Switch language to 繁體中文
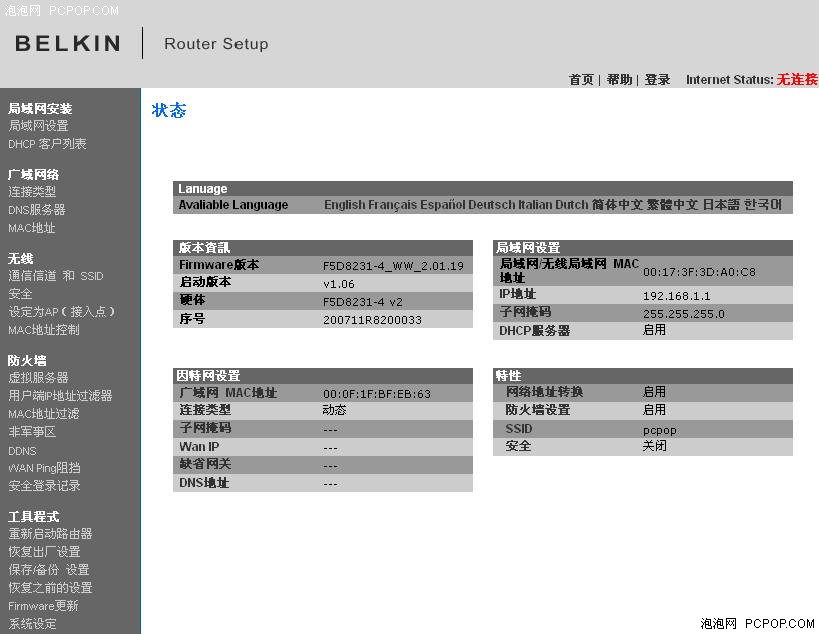The width and height of the screenshot is (819, 634). (x=672, y=205)
